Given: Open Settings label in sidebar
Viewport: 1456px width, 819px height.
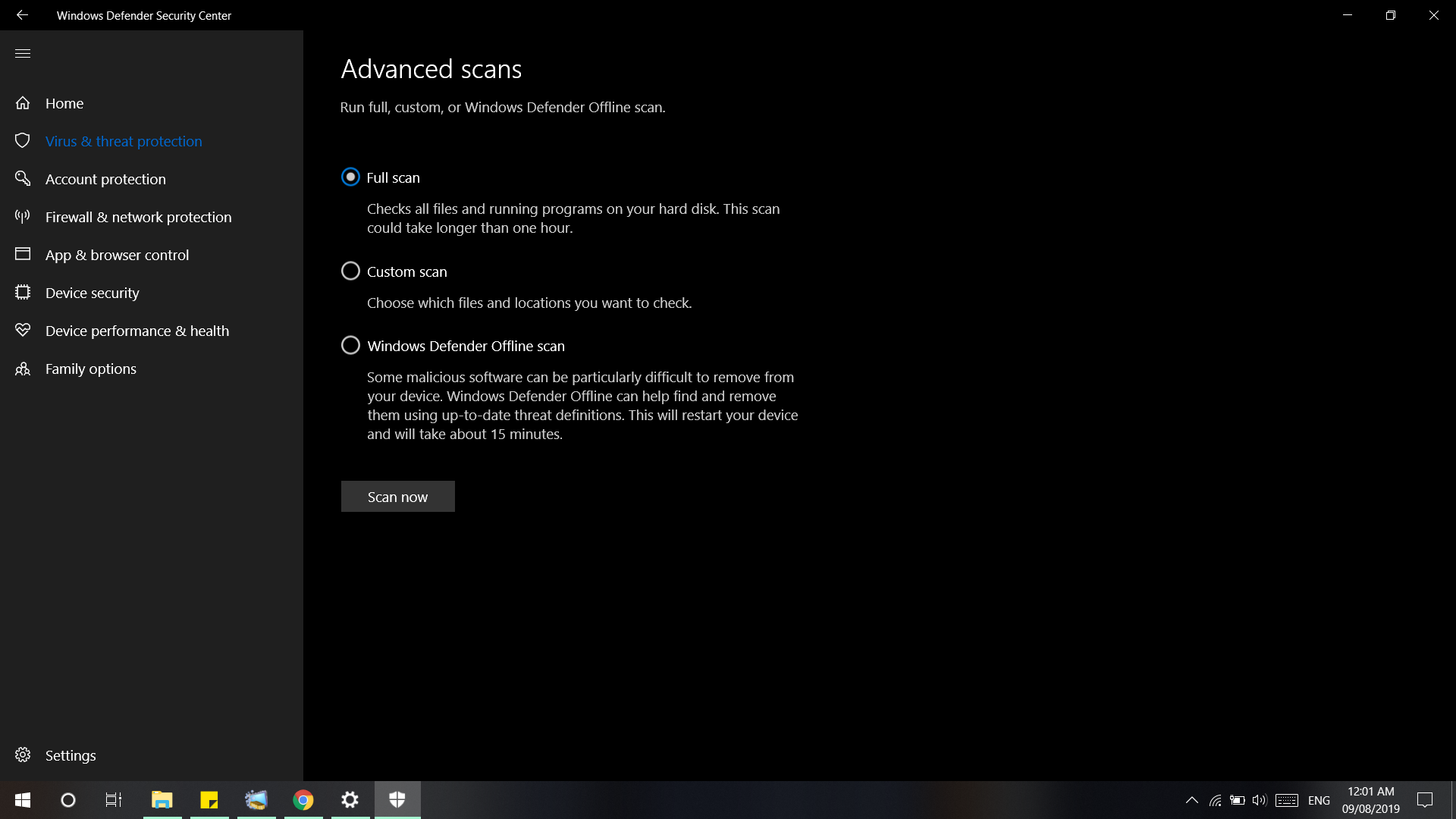Looking at the screenshot, I should (x=71, y=755).
